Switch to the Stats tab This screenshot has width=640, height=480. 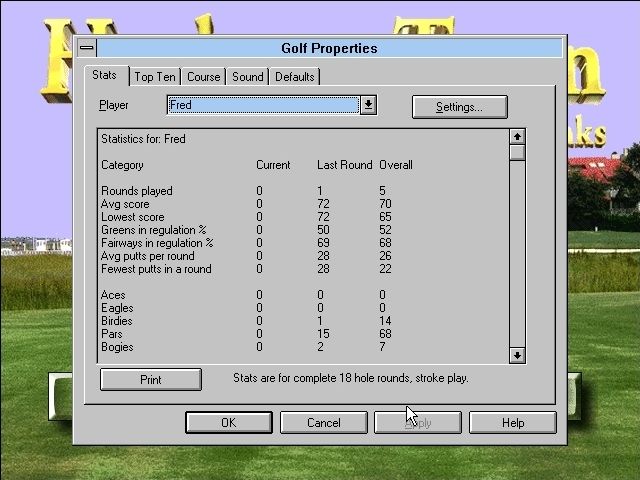105,76
